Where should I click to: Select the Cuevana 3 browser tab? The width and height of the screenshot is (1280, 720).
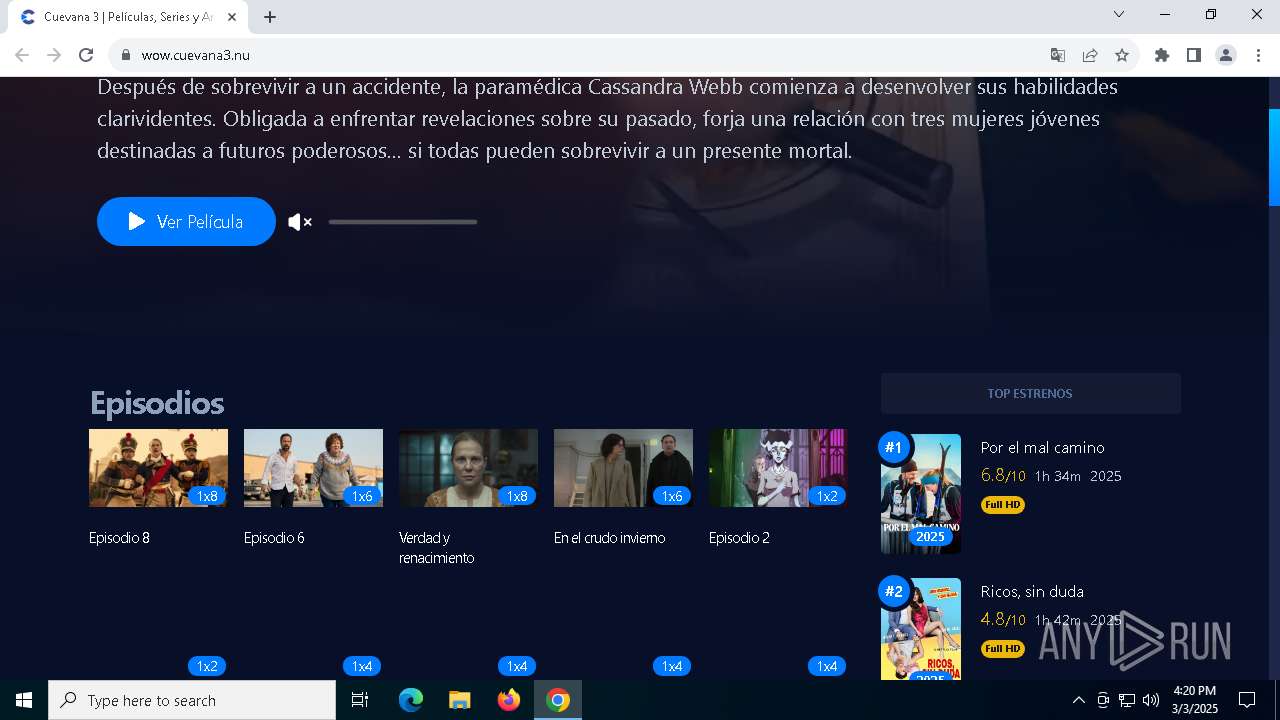(128, 17)
